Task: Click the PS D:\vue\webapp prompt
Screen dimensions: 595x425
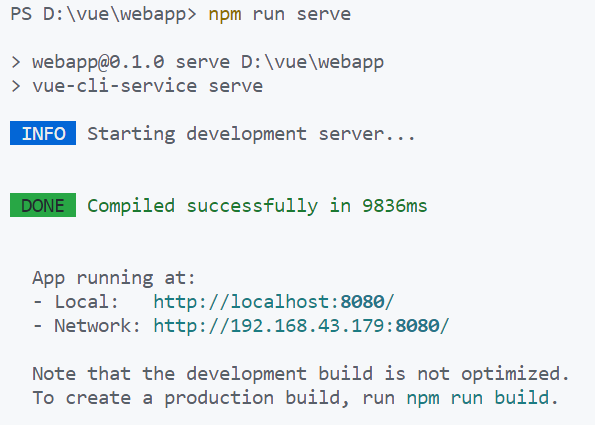Action: coord(104,14)
